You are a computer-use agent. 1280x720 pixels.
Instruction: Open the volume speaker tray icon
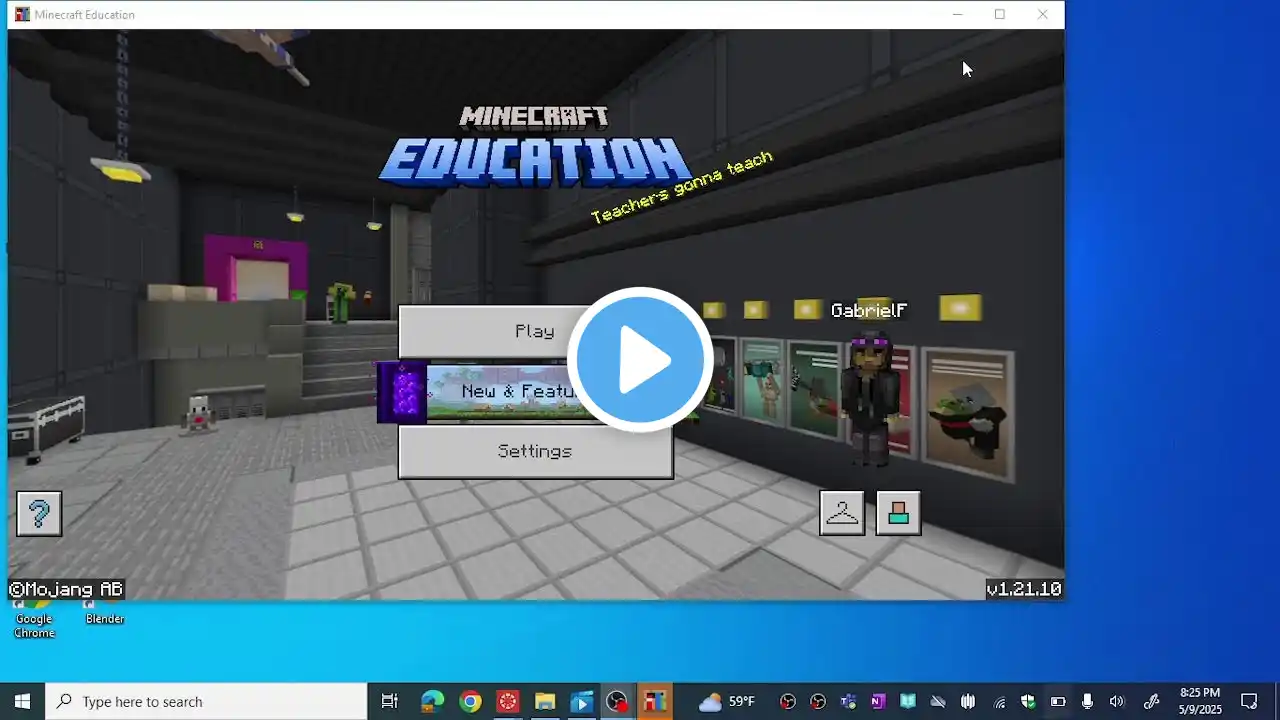[x=1117, y=701]
